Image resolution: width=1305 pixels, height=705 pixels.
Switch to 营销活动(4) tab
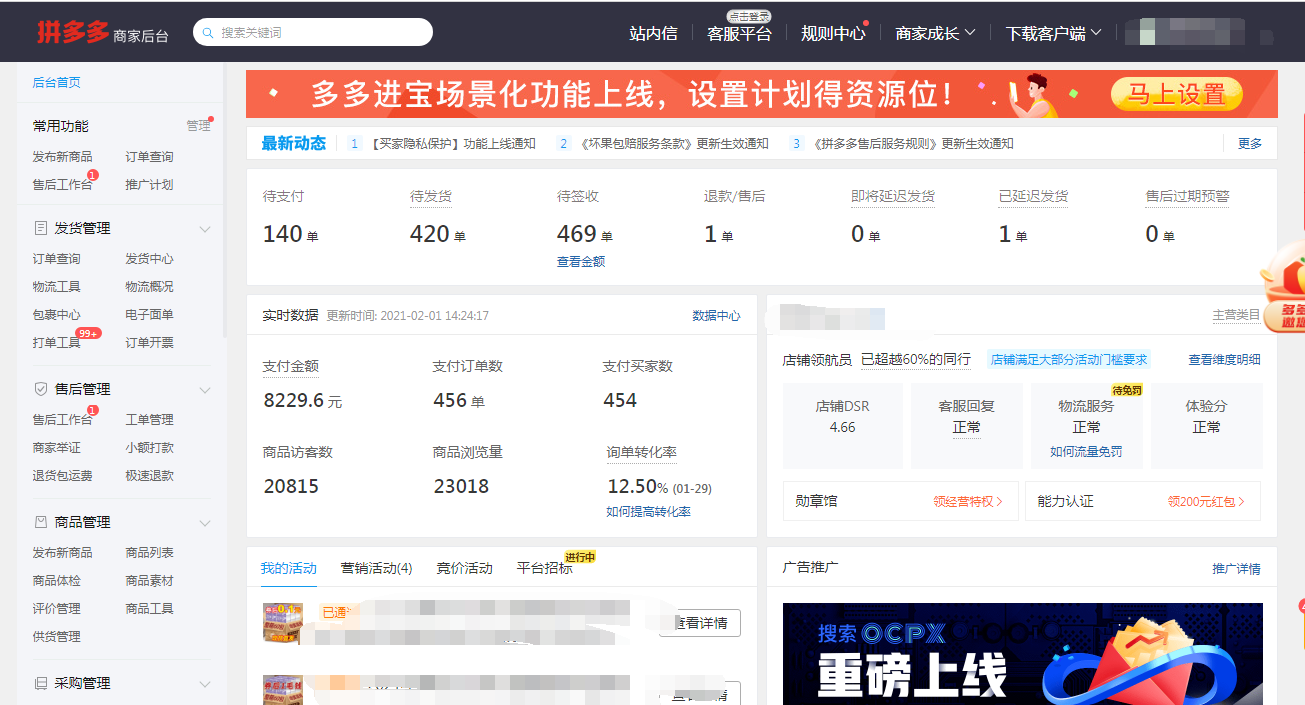377,568
